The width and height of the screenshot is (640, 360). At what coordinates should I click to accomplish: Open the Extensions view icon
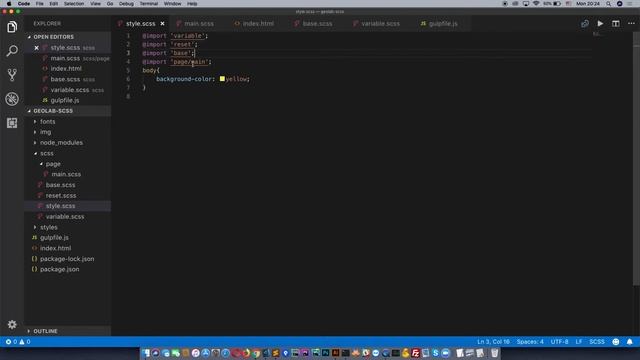coord(12,123)
